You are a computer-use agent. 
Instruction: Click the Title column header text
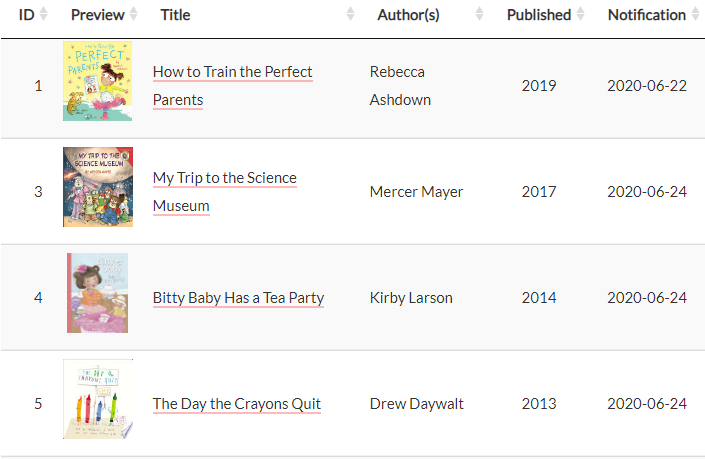coord(175,15)
